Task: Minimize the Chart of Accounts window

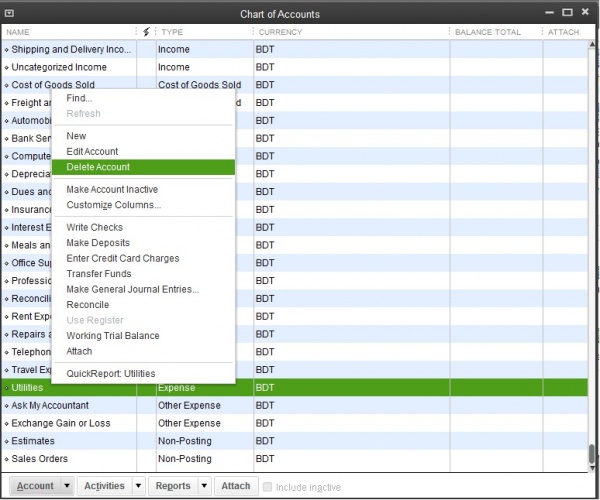Action: (x=549, y=12)
